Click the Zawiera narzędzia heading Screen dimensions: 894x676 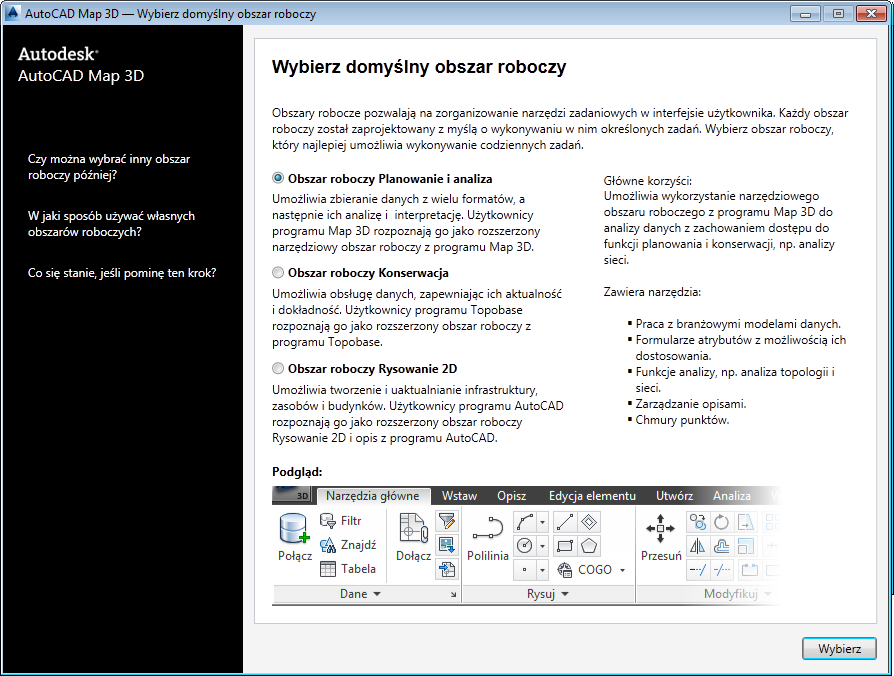[652, 292]
